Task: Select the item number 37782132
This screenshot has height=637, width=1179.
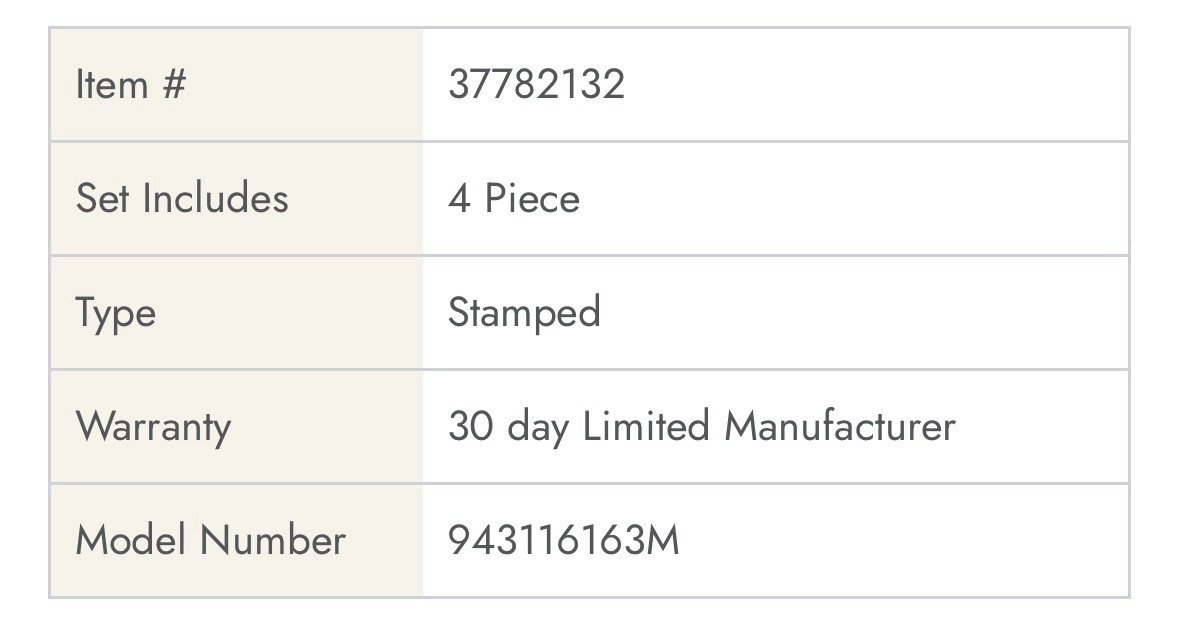Action: (x=536, y=84)
